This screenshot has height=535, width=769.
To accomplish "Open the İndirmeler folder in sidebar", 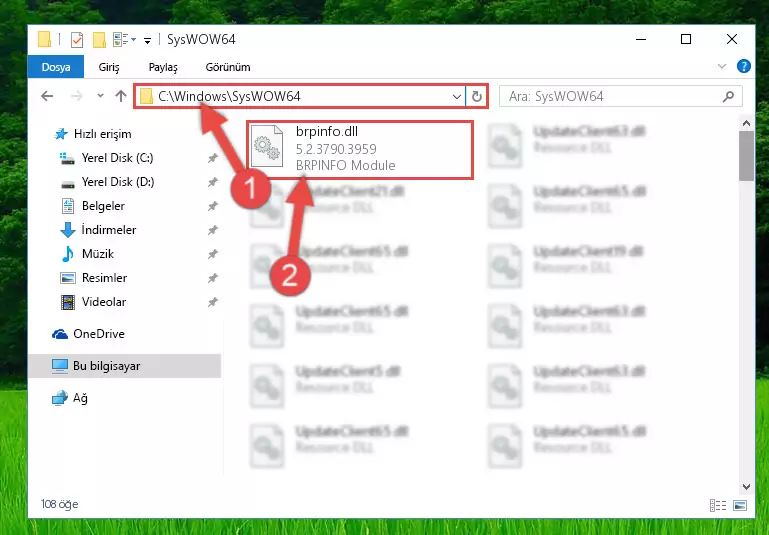I will click(x=108, y=230).
